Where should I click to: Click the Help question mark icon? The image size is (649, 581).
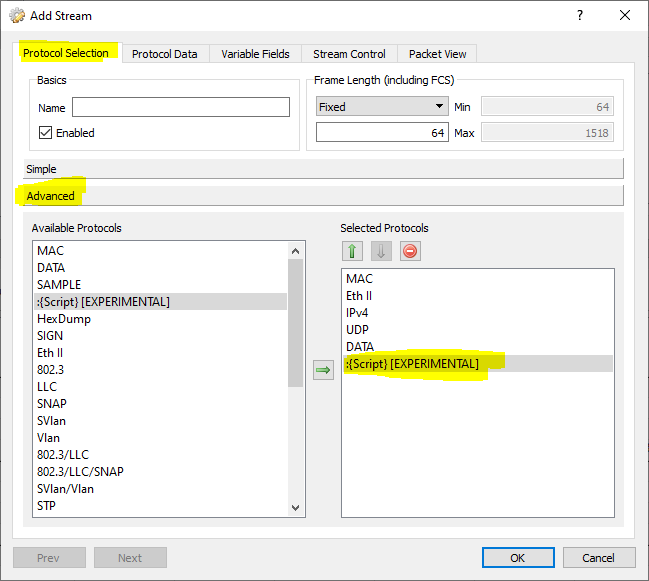tap(580, 16)
